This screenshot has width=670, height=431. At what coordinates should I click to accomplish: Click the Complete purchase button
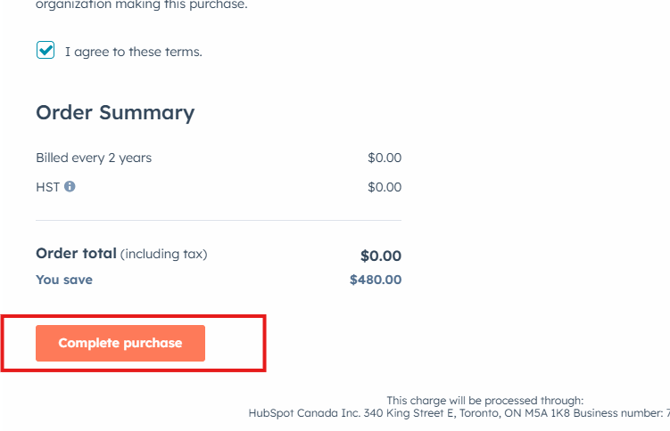tap(120, 343)
